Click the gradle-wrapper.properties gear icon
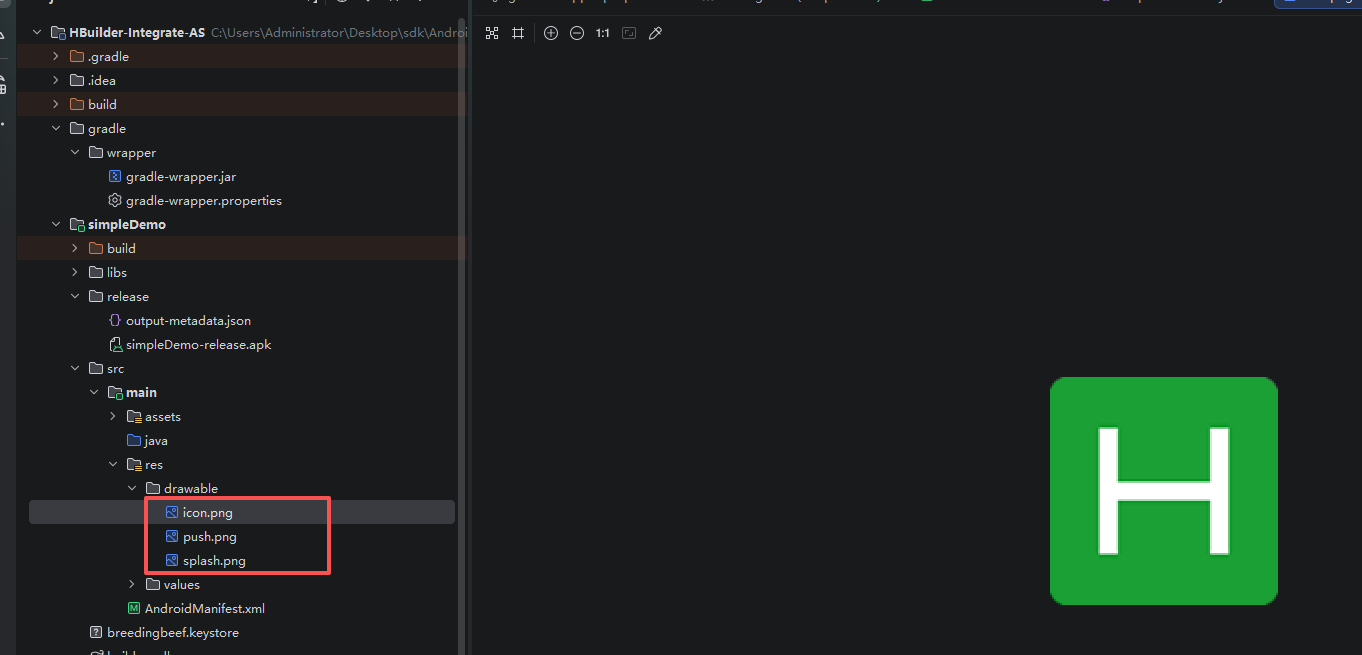Image resolution: width=1362 pixels, height=655 pixels. coord(115,201)
